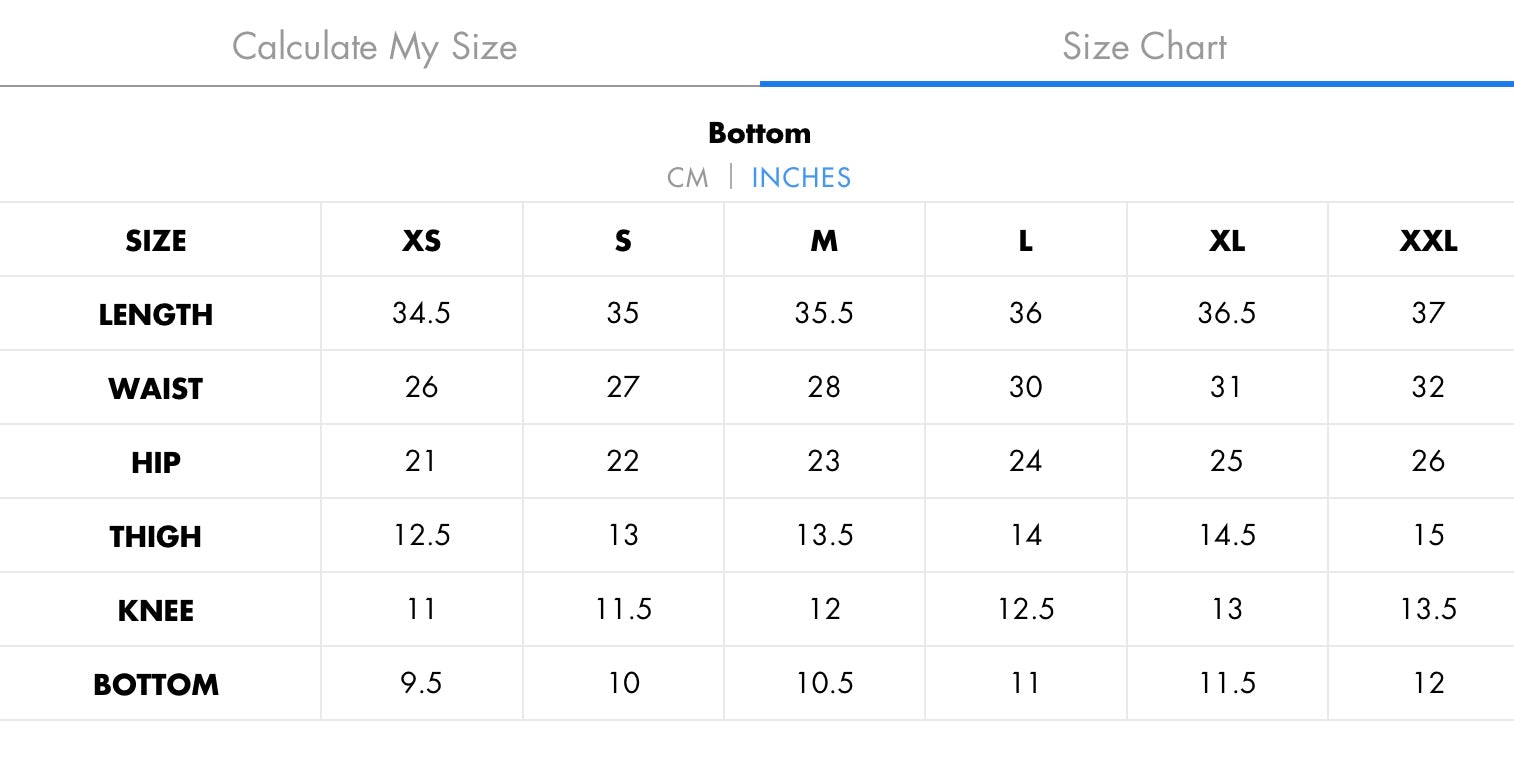Viewport: 1514px width, 770px height.
Task: Switch to the Calculate My Size tab
Action: click(x=375, y=47)
